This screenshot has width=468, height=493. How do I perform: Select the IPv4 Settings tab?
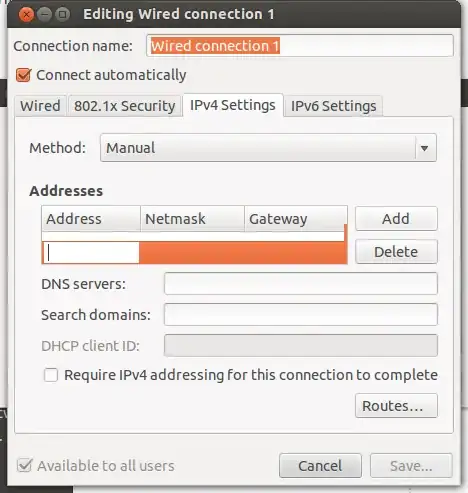233,105
